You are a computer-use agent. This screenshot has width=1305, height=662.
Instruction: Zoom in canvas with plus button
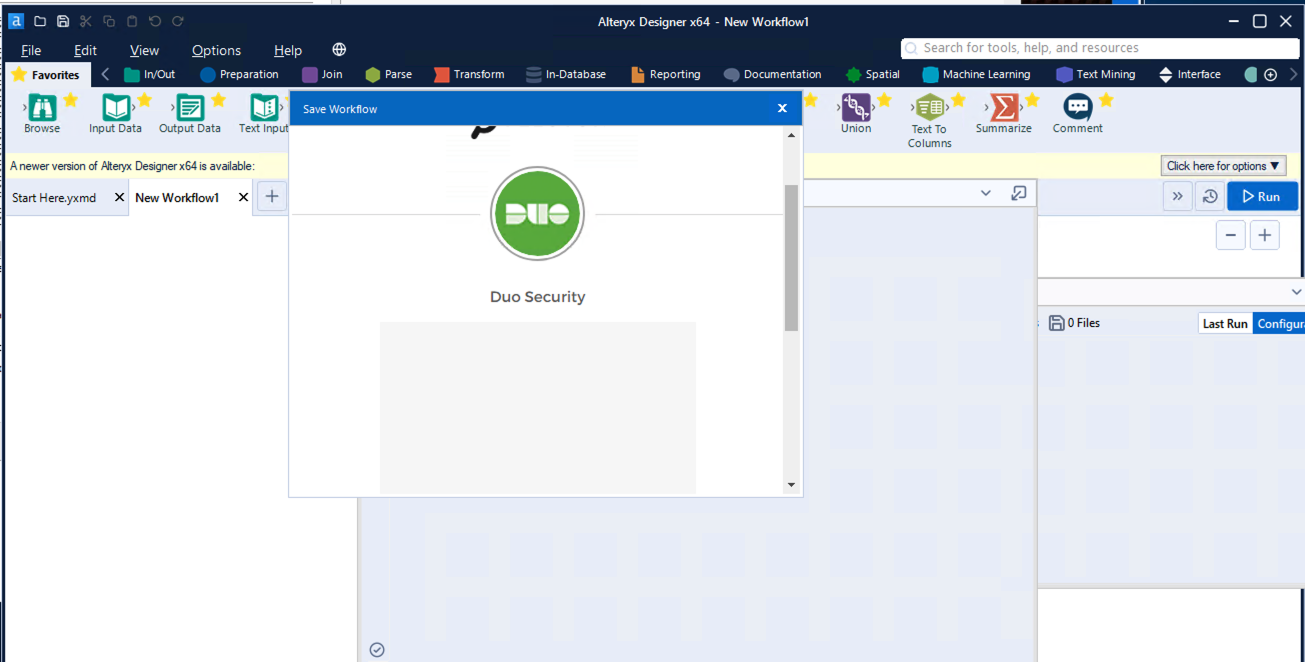pos(1265,235)
